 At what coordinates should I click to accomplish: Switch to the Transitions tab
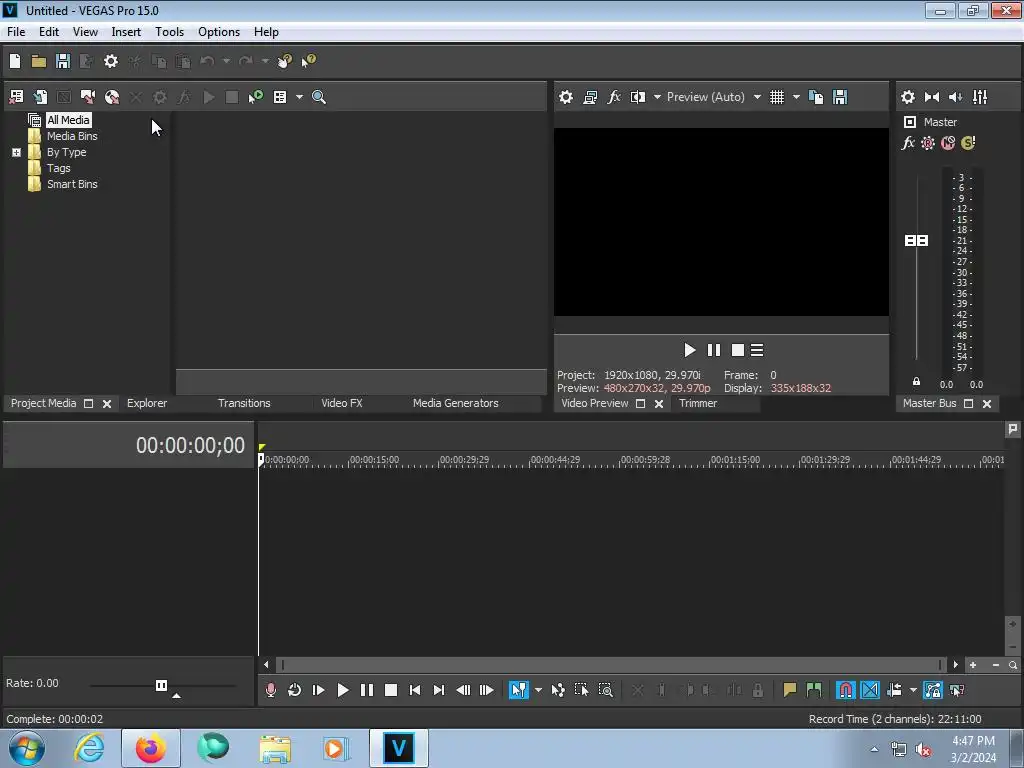coord(244,404)
